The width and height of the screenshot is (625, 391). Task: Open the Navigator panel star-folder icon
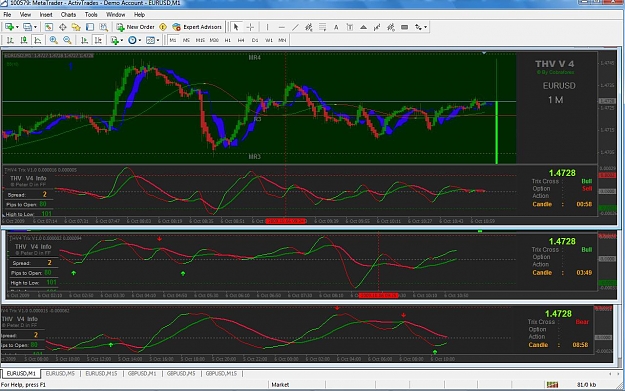pyautogui.click(x=76, y=27)
